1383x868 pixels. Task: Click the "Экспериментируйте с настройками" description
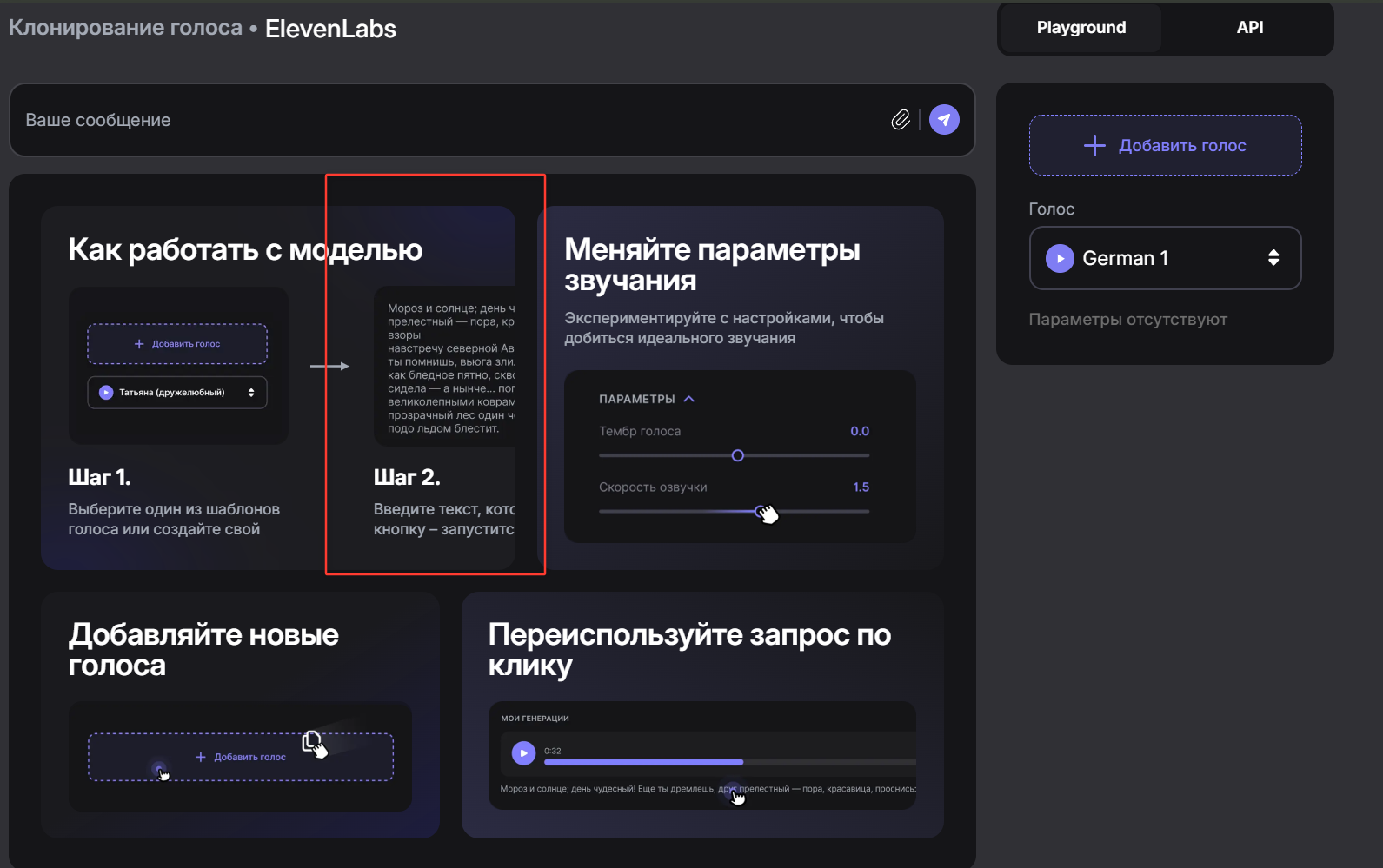724,328
